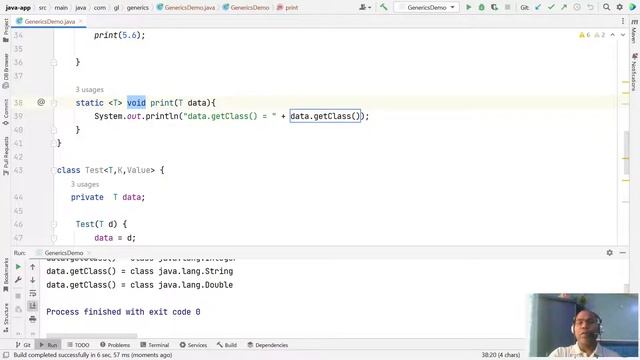Click the generics package breadcrumb
This screenshot has height=360, width=640.
point(138,7)
